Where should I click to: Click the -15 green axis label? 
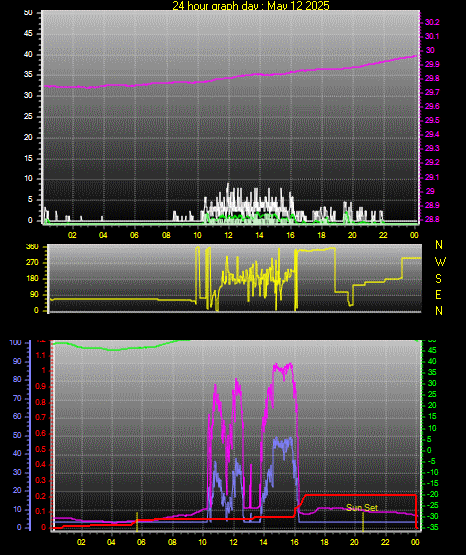click(432, 483)
